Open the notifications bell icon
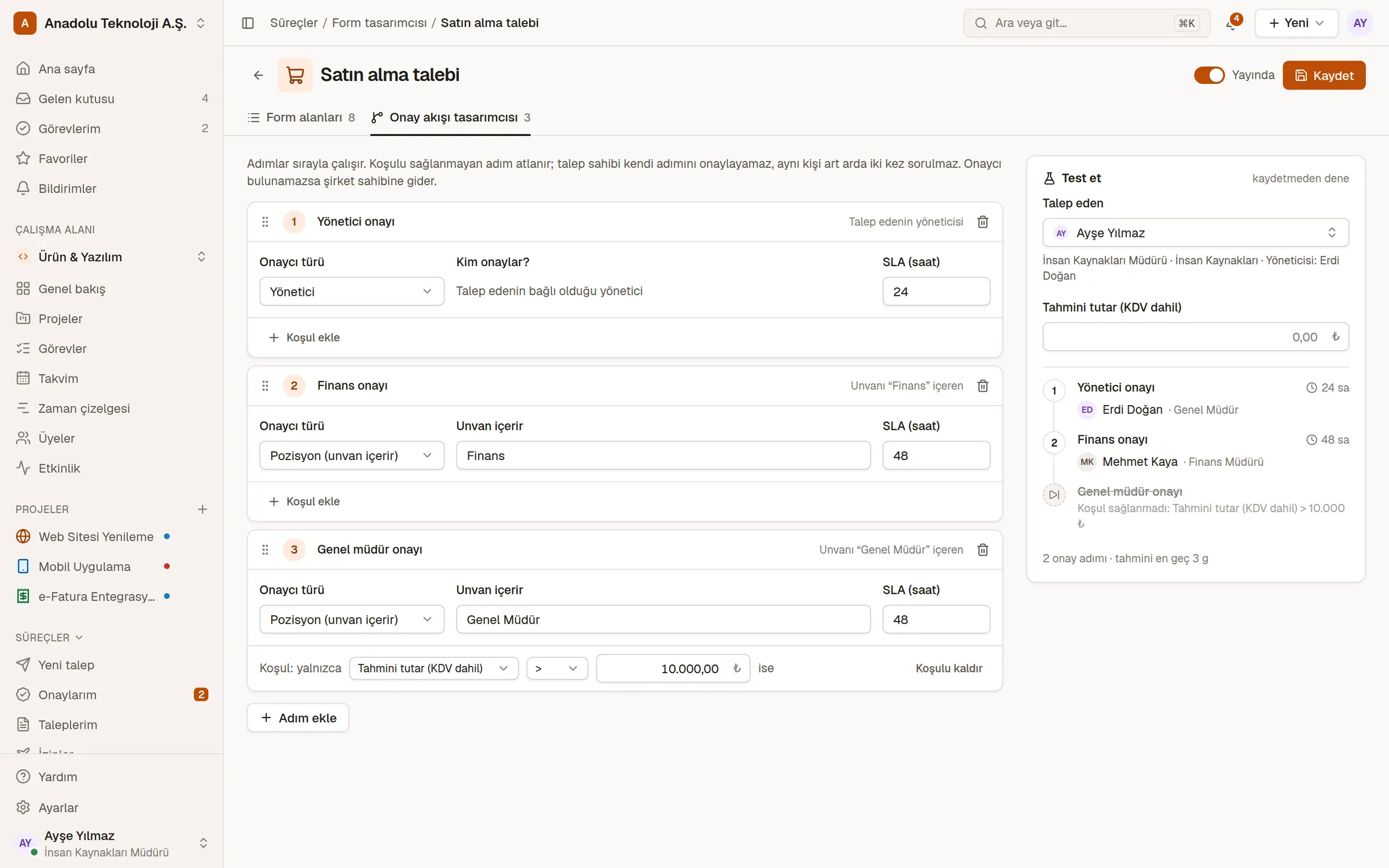 1232,23
